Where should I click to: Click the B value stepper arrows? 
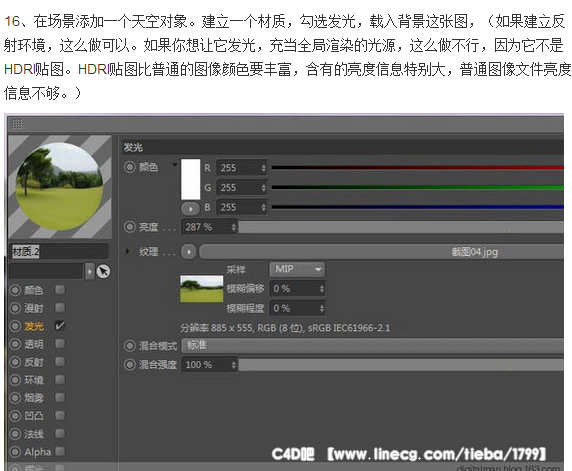pyautogui.click(x=263, y=207)
